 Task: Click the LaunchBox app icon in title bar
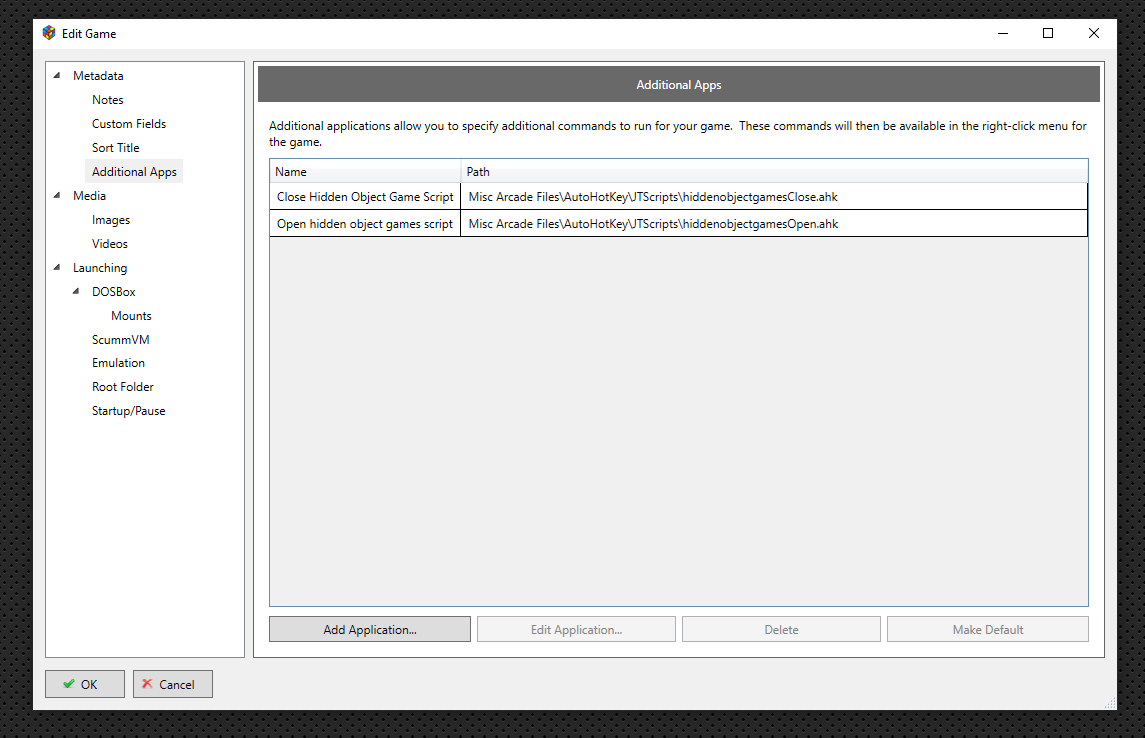pos(49,33)
